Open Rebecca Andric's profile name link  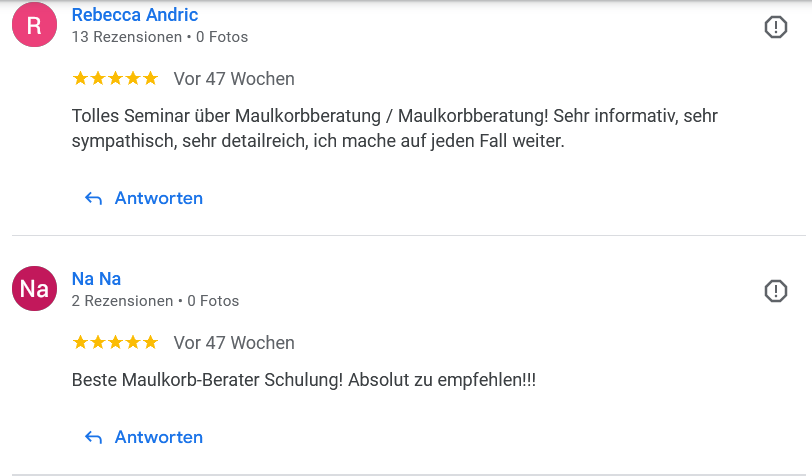135,15
